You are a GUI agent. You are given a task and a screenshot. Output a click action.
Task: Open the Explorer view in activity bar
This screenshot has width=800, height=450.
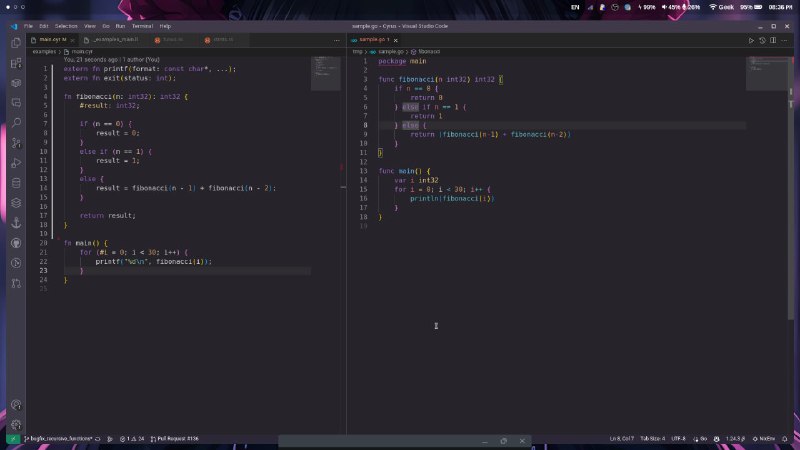(16, 43)
